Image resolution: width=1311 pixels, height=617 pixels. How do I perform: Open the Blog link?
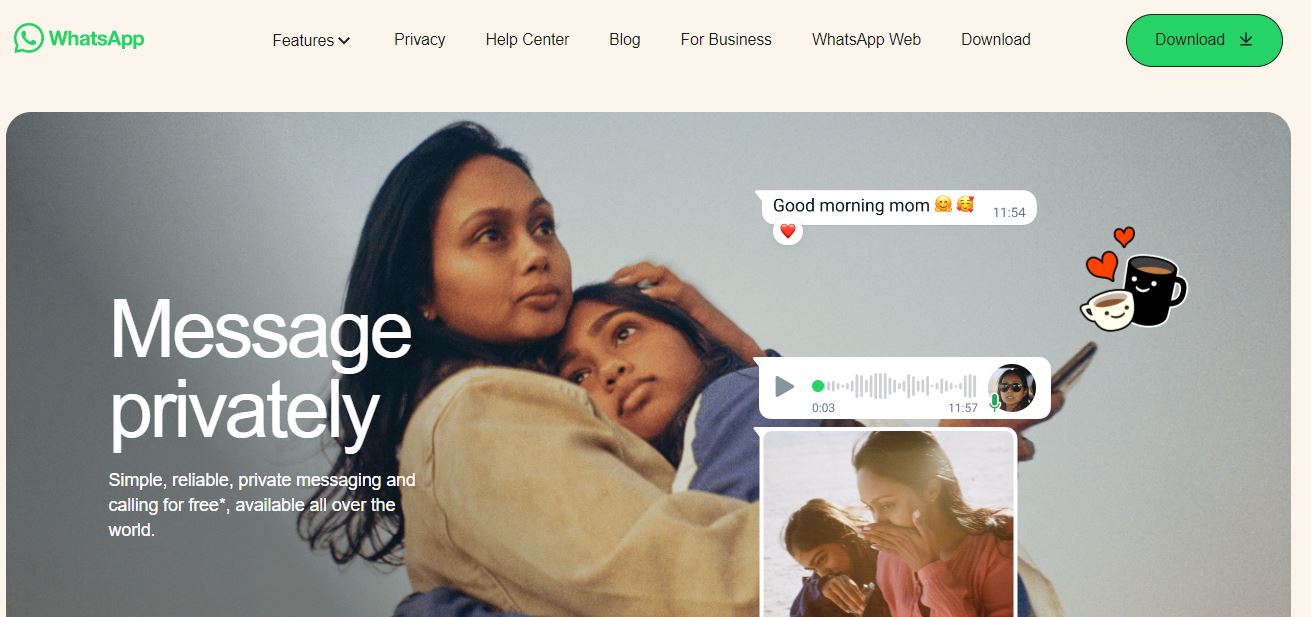[625, 40]
